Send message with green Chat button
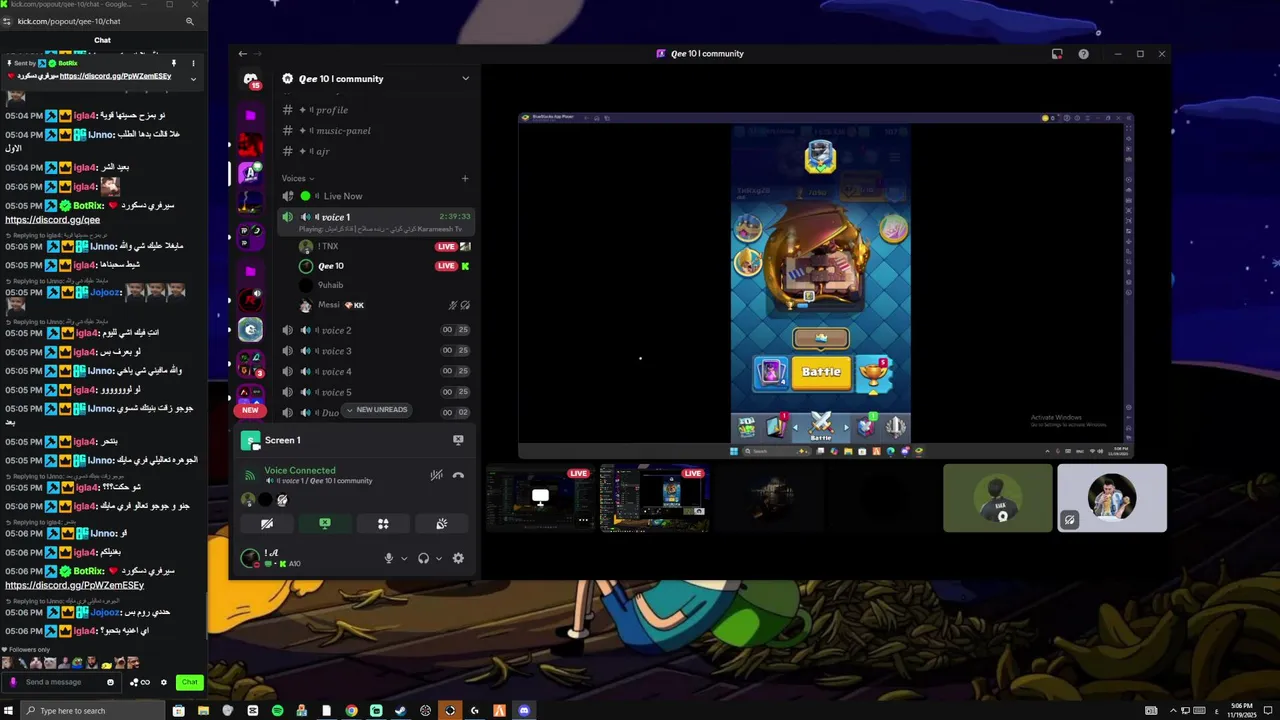 [x=189, y=682]
